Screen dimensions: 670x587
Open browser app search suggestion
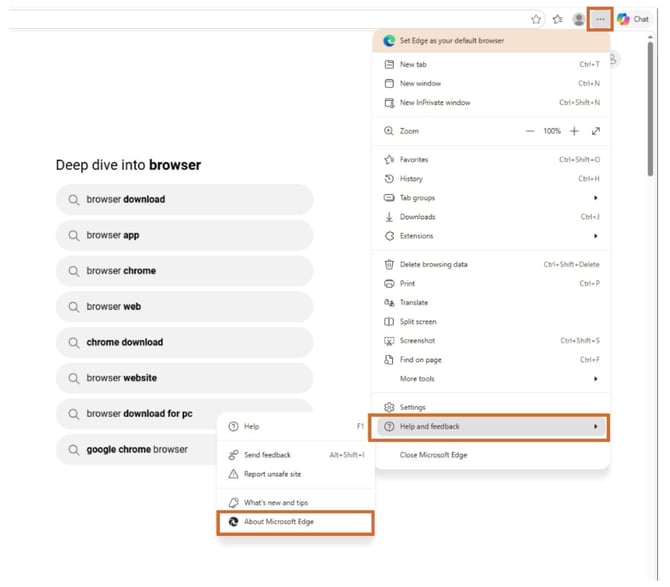point(185,235)
